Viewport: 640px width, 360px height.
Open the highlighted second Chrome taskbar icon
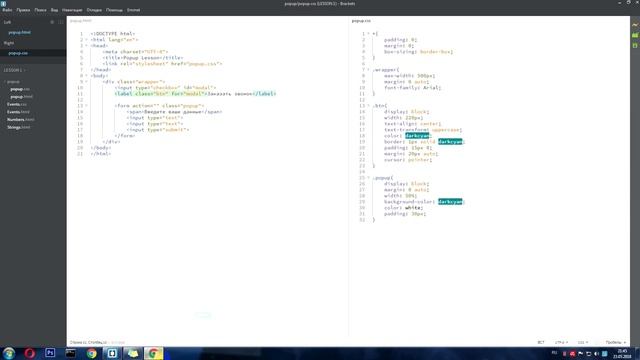153,353
